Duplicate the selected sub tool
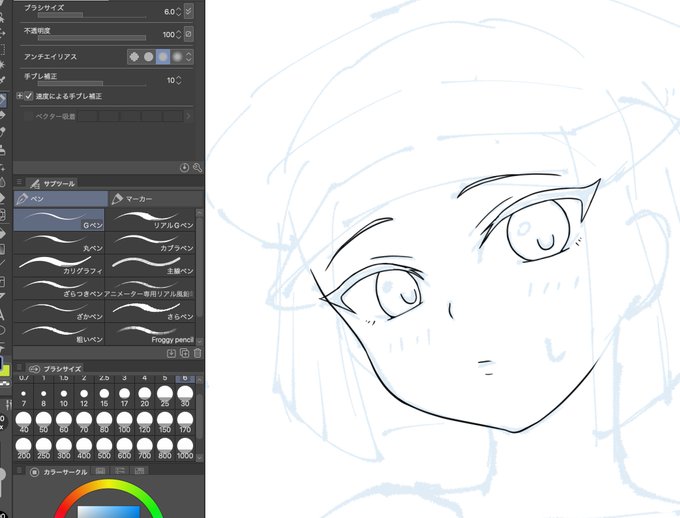 (x=184, y=353)
